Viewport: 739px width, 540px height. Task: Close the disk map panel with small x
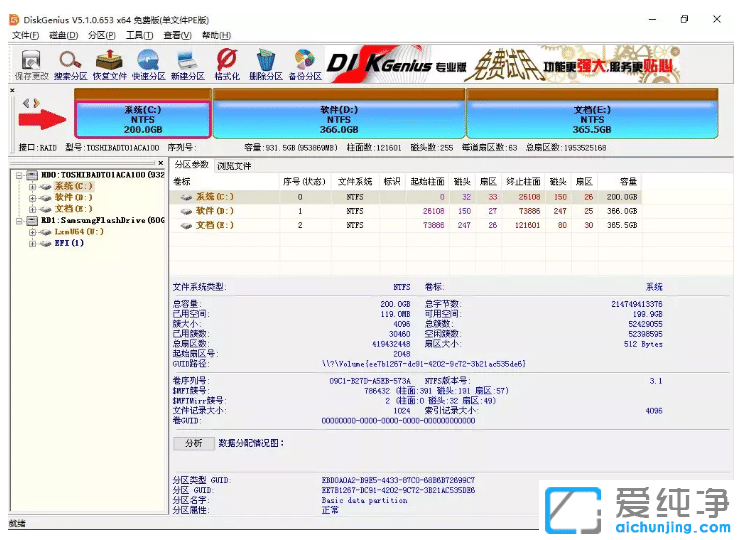(x=12, y=90)
